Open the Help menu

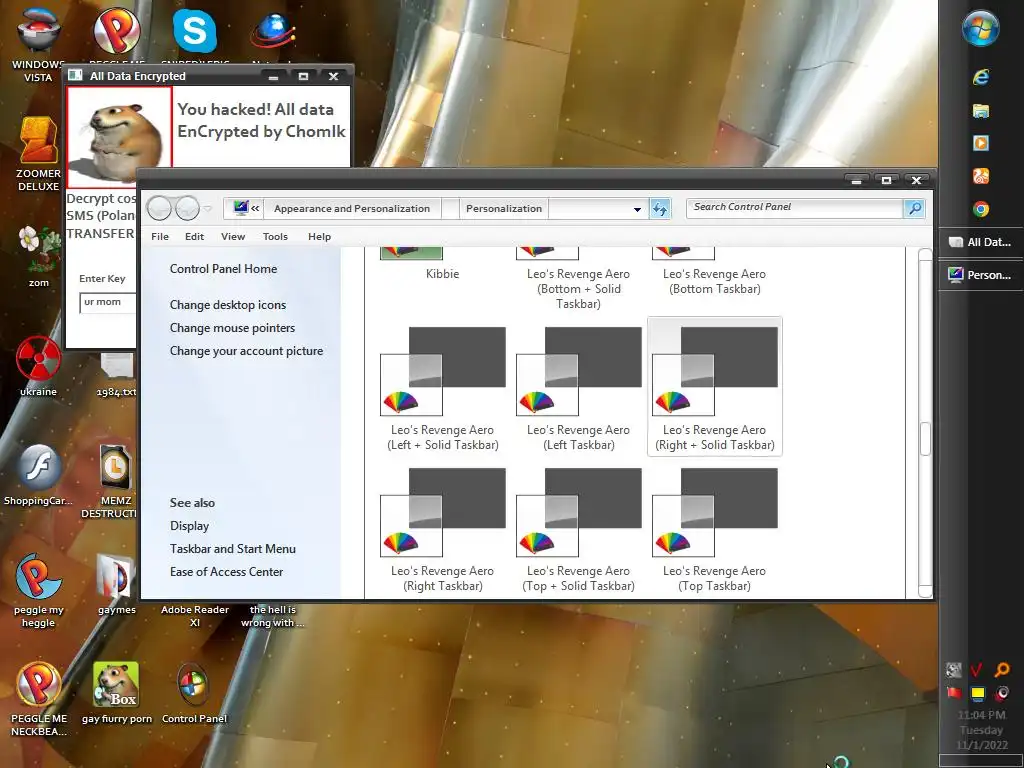pyautogui.click(x=319, y=236)
